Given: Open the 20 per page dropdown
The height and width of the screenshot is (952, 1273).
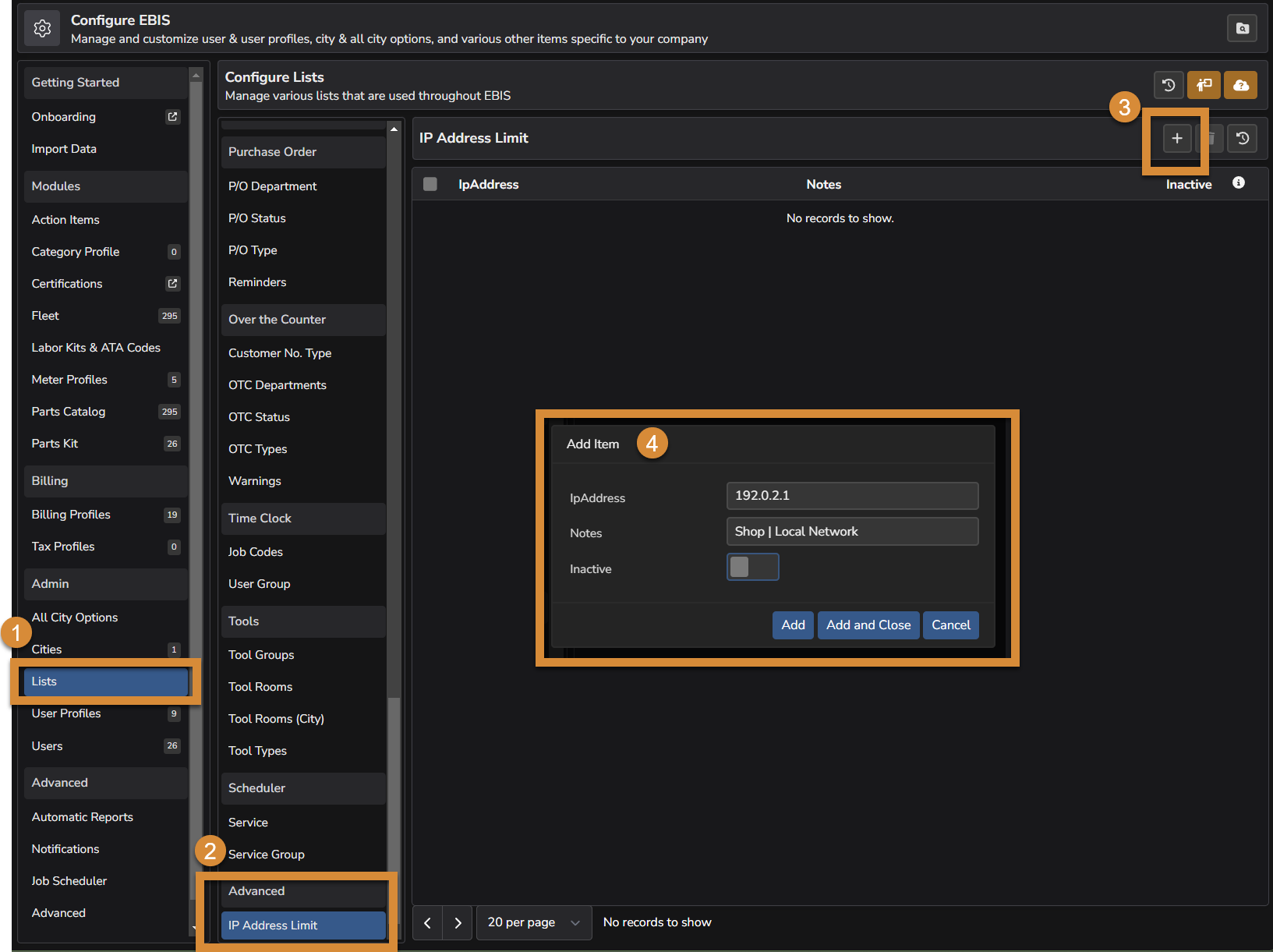Looking at the screenshot, I should (x=533, y=923).
